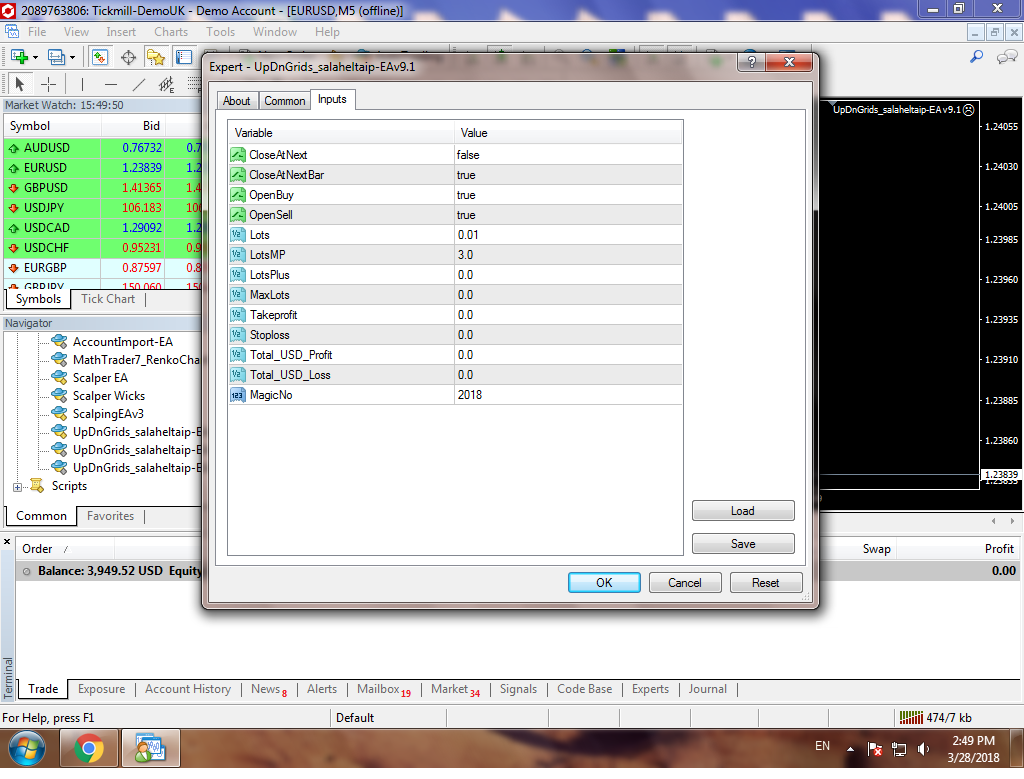This screenshot has width=1024, height=779.
Task: Click the CloseAtNext value false cell
Action: [568, 155]
